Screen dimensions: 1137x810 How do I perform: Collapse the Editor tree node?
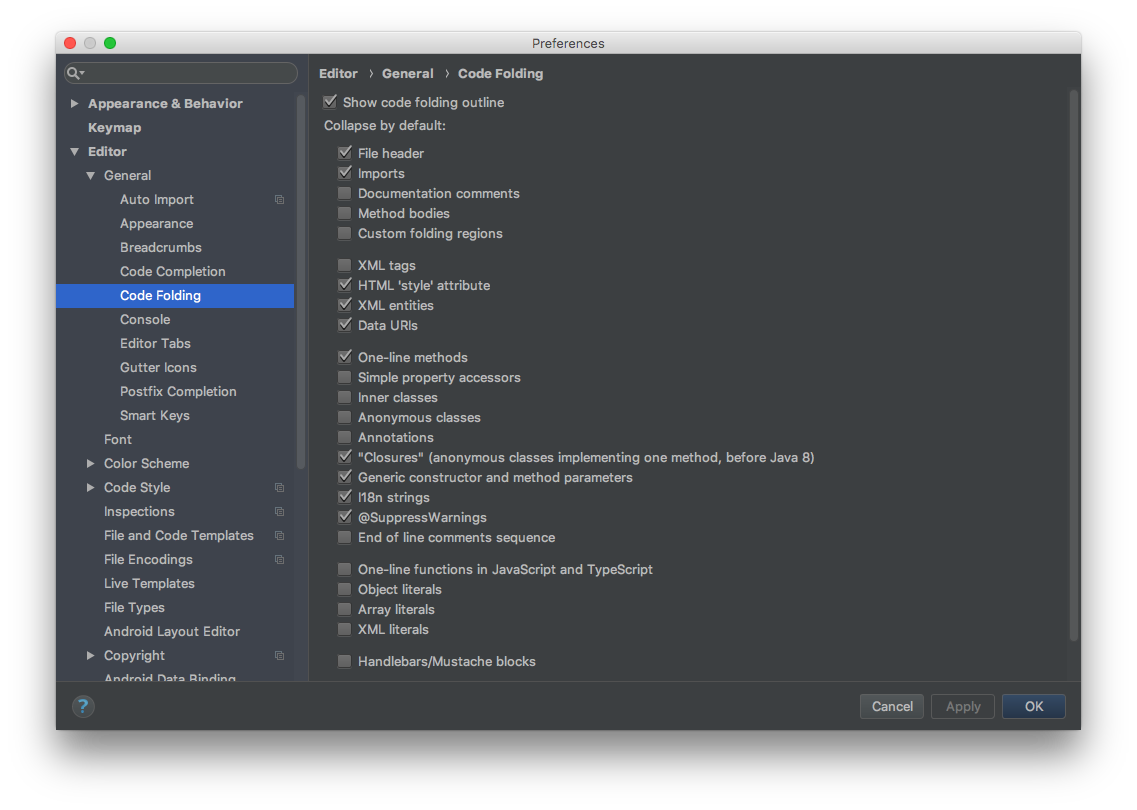click(74, 152)
